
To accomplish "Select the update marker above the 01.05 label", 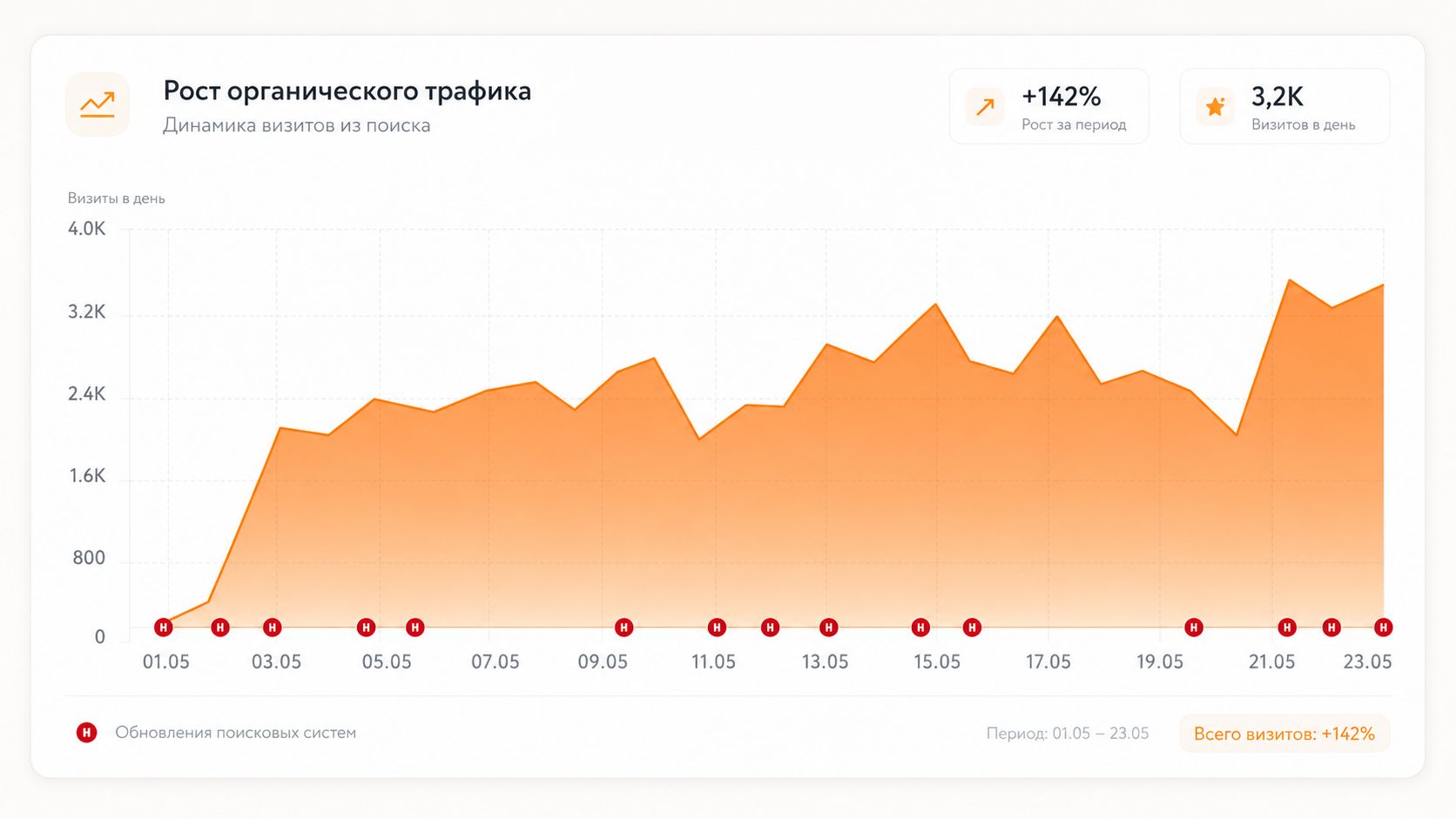I will [x=163, y=628].
